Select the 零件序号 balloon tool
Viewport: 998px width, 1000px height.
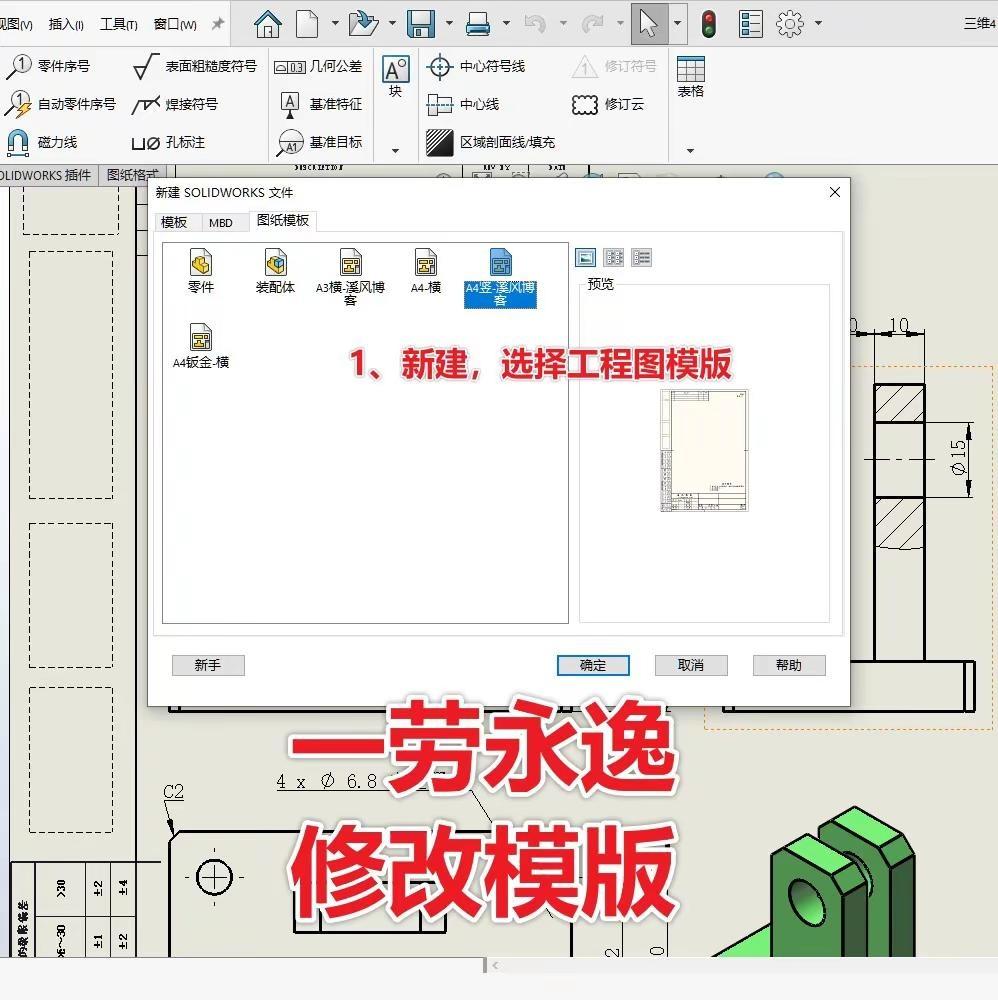48,66
